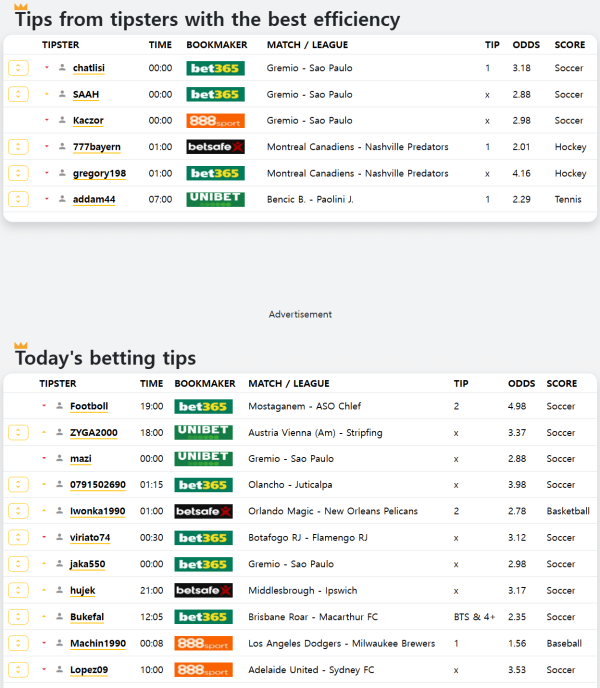The width and height of the screenshot is (600, 688).
Task: Click the 888sport logo in Kaczor's row
Action: coord(215,121)
